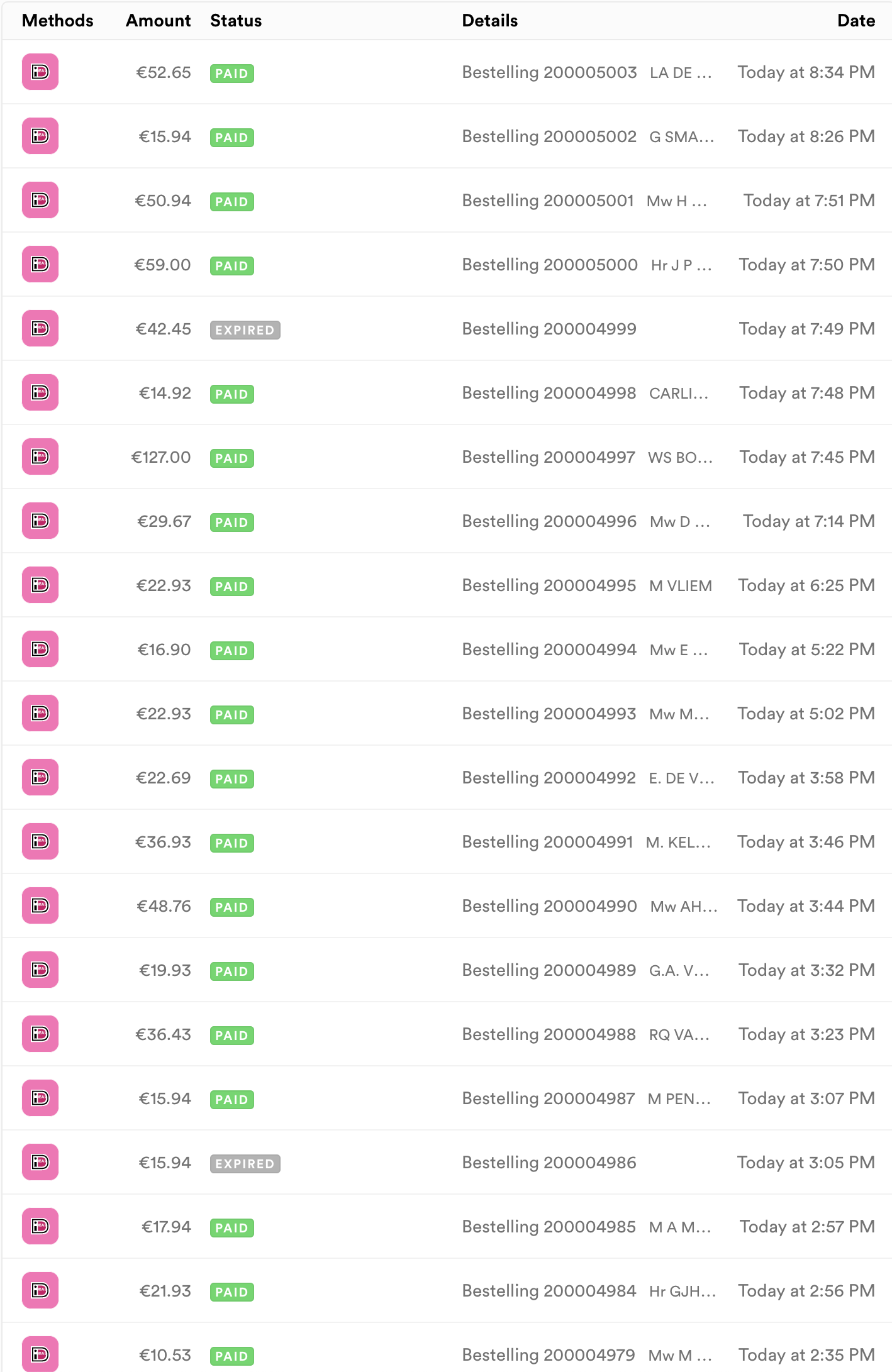This screenshot has width=892, height=1372.
Task: Click the EXPIRED badge for order 200004986
Action: click(245, 1164)
